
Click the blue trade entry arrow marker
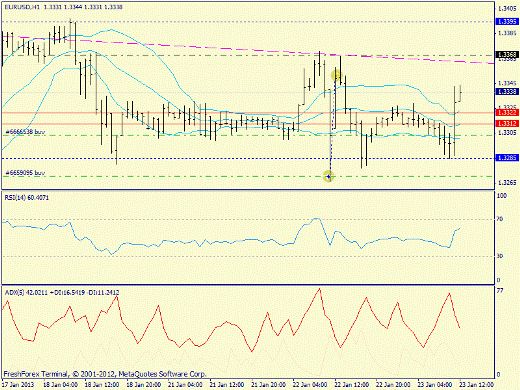click(329, 176)
